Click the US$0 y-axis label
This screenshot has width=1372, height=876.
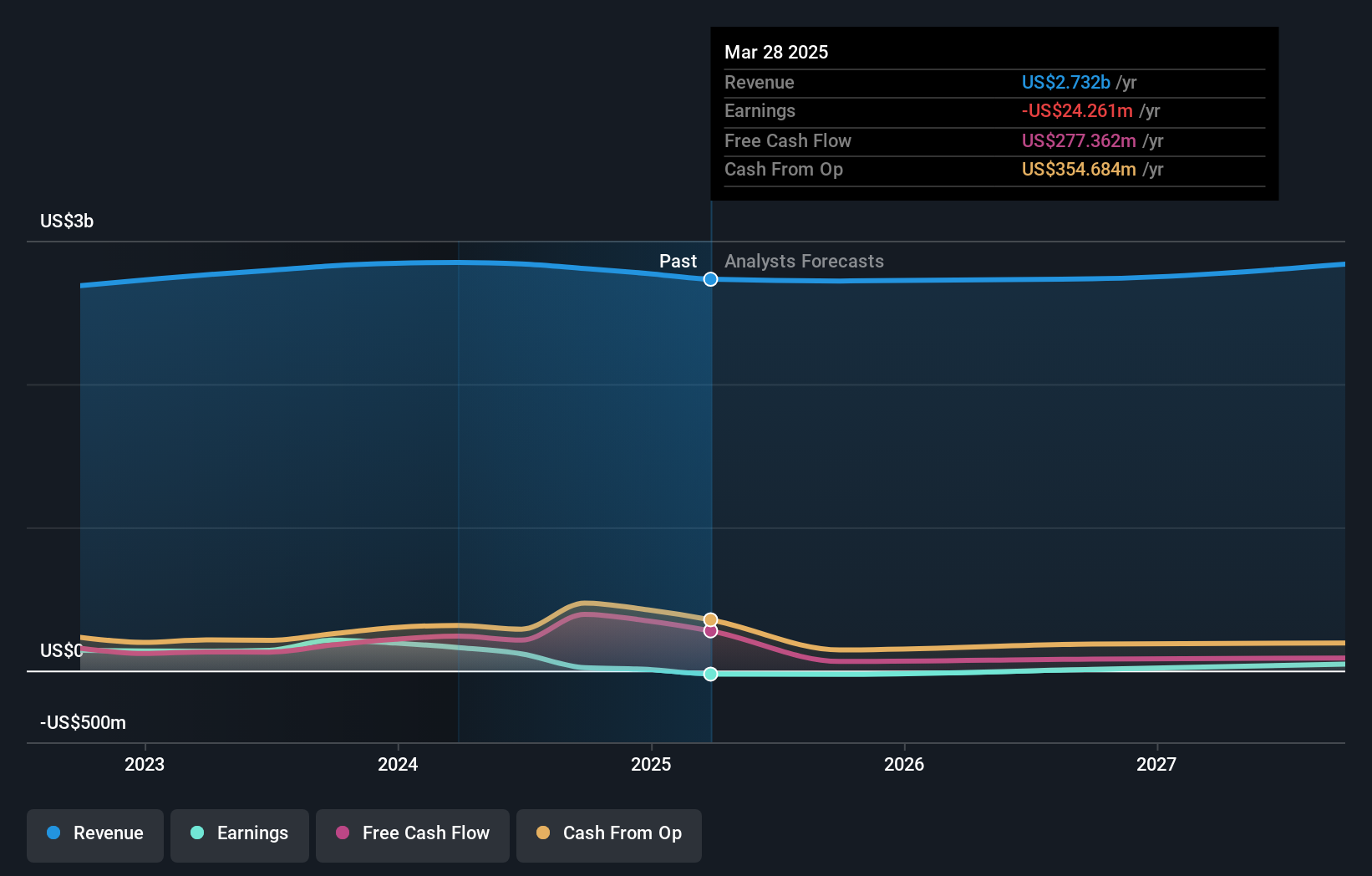[61, 650]
